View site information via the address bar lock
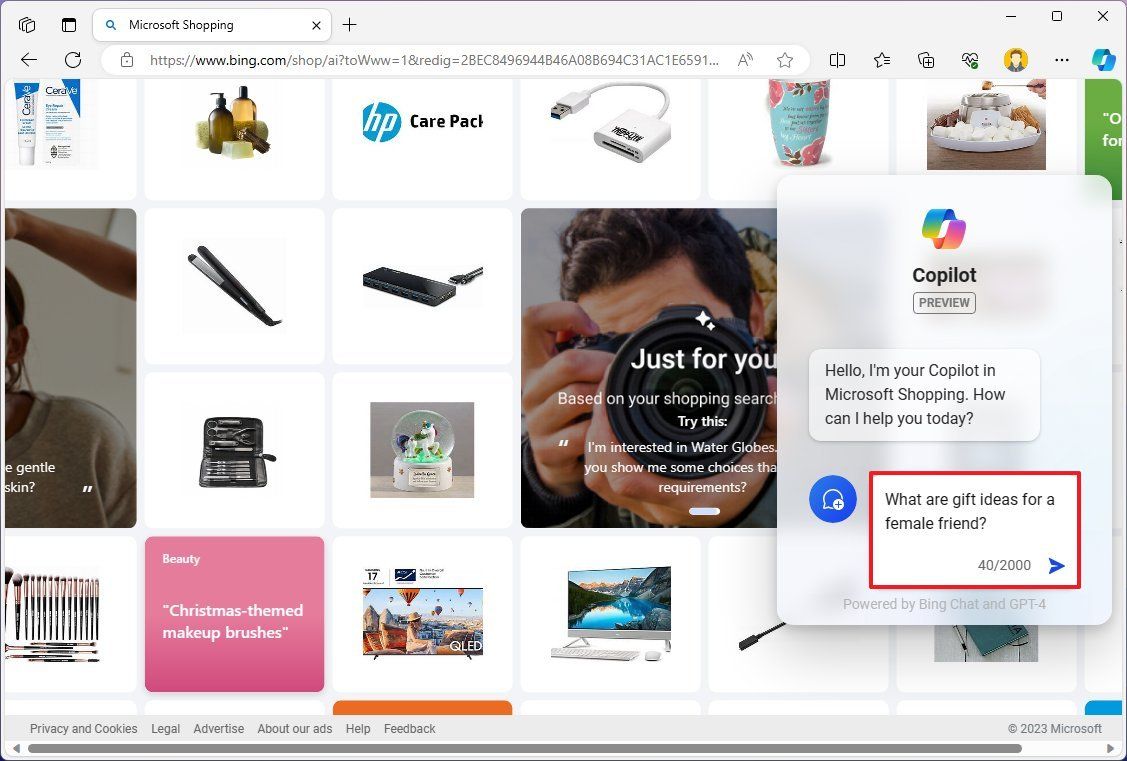The height and width of the screenshot is (761, 1127). pos(127,60)
